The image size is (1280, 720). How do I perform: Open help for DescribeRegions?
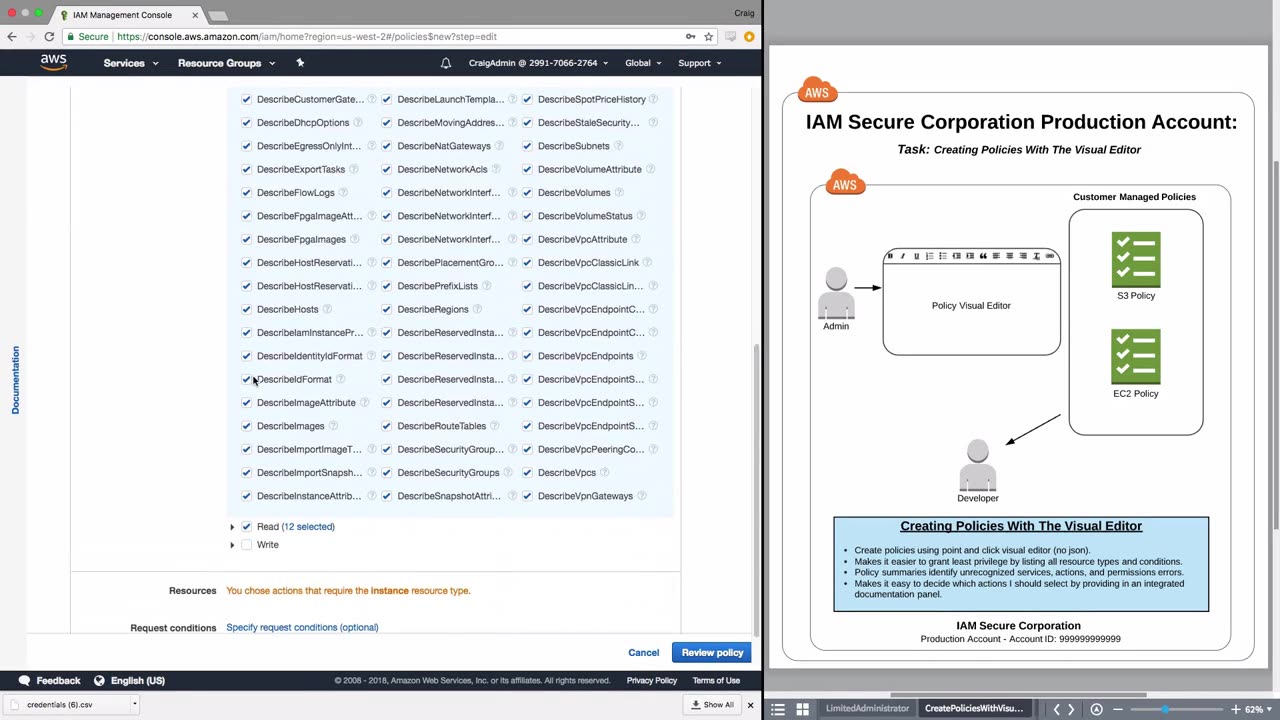[477, 309]
